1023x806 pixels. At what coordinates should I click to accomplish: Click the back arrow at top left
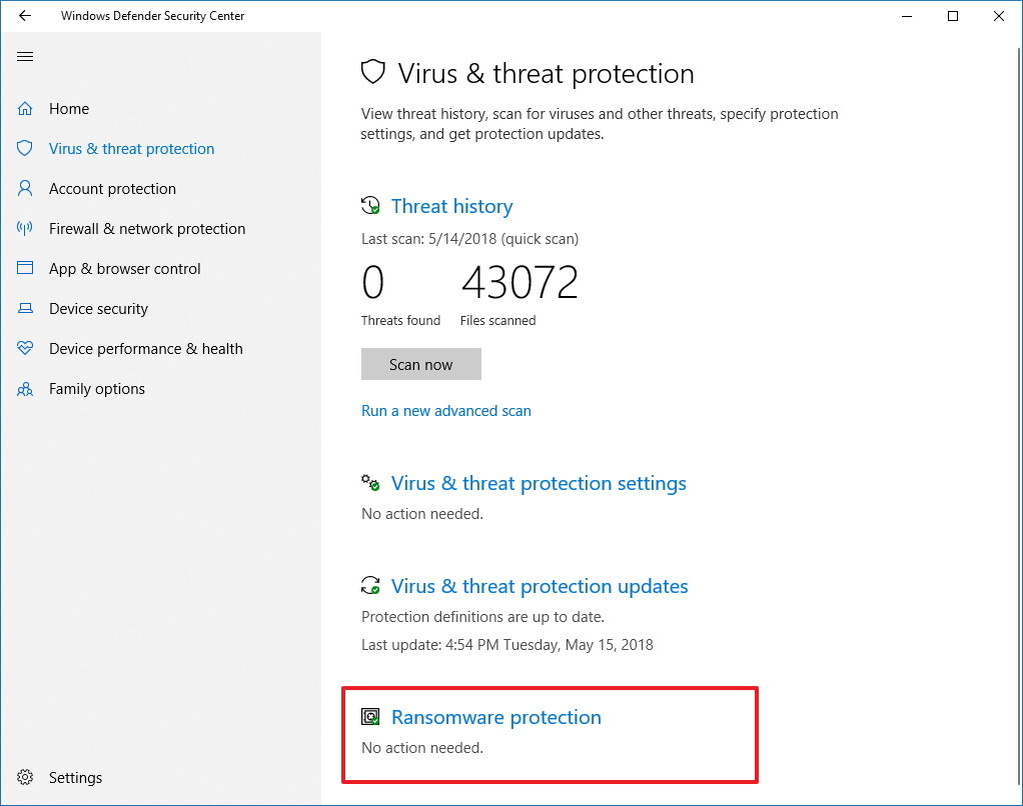coord(24,15)
